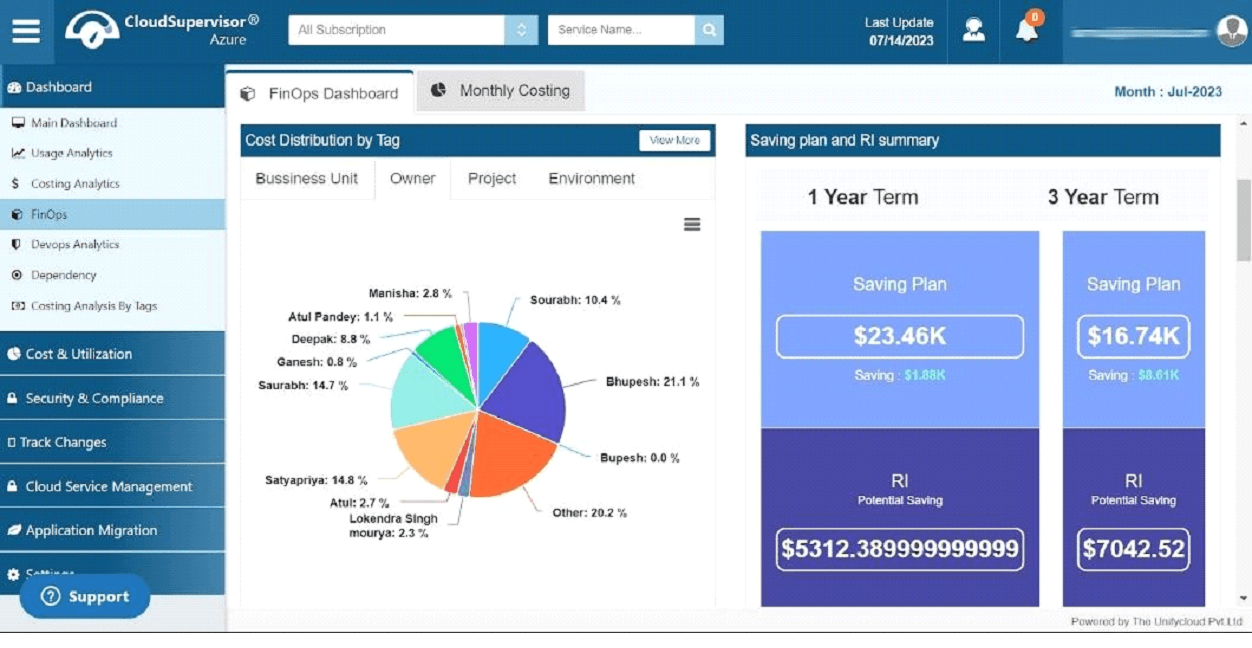Image resolution: width=1252 pixels, height=648 pixels.
Task: Click the Service Name search field
Action: [621, 30]
